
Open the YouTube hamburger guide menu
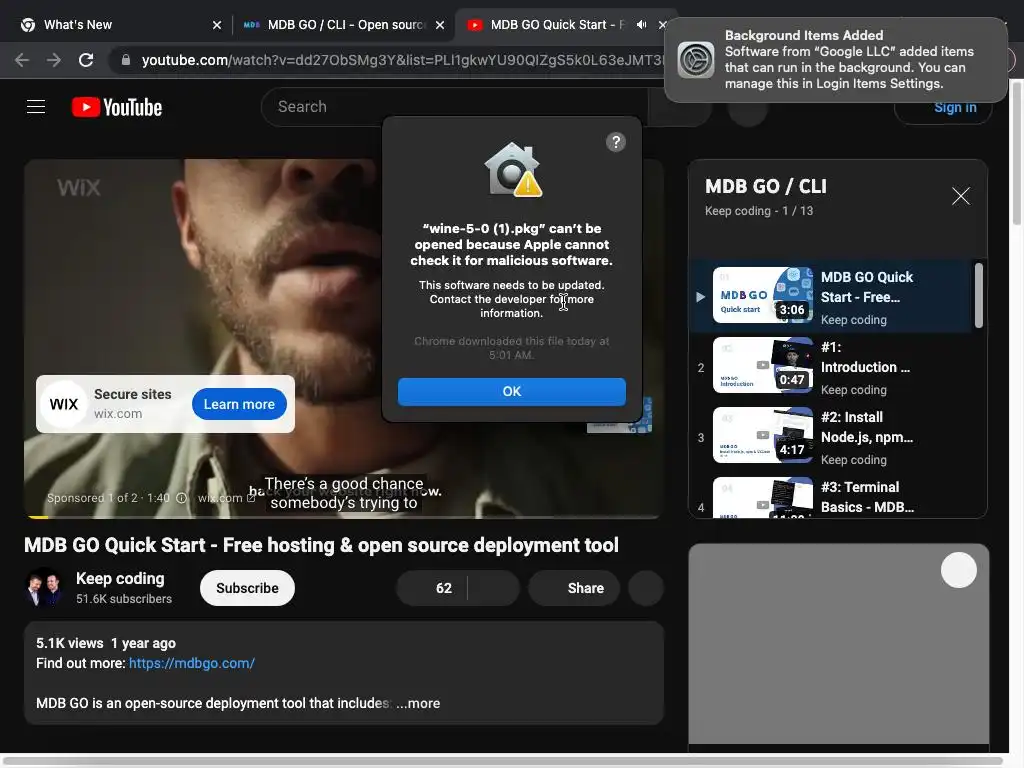(36, 106)
